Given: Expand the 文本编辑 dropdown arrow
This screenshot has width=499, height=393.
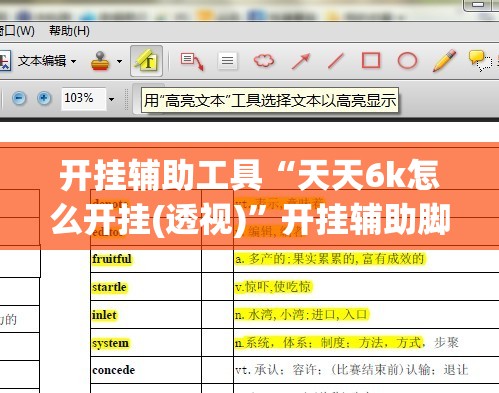Looking at the screenshot, I should [x=74, y=61].
